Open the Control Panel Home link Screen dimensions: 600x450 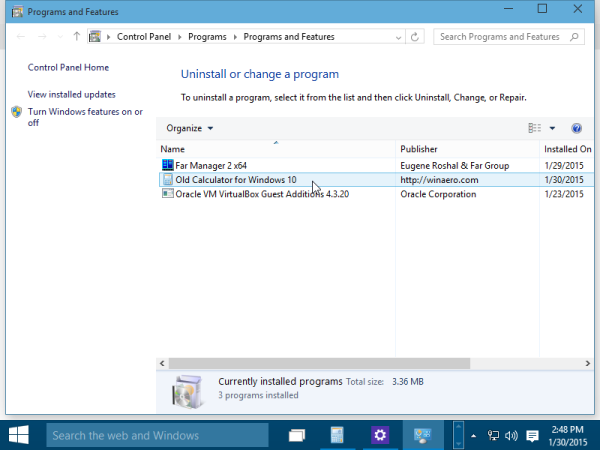68,67
